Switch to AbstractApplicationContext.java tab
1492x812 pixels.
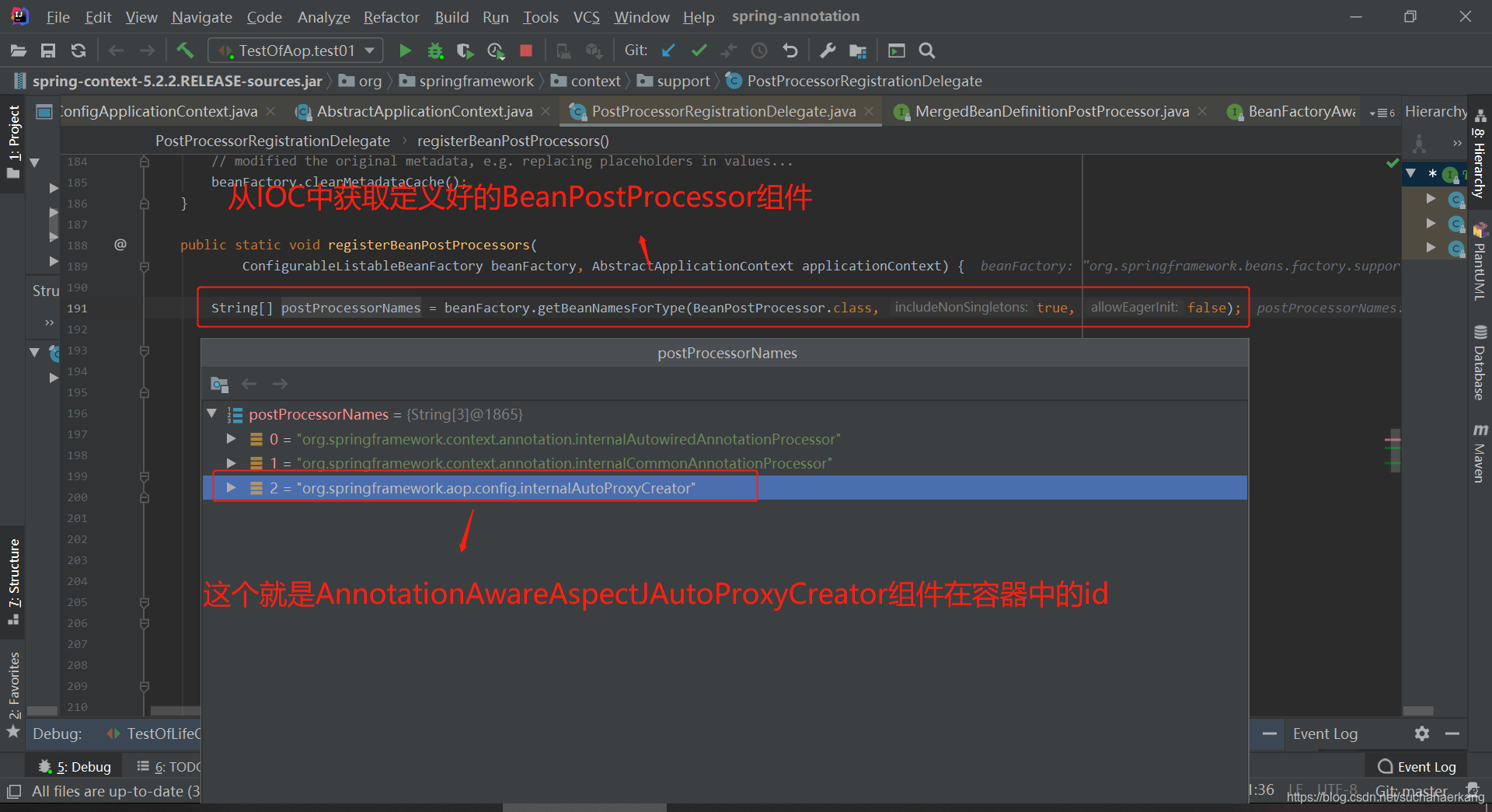coord(424,112)
